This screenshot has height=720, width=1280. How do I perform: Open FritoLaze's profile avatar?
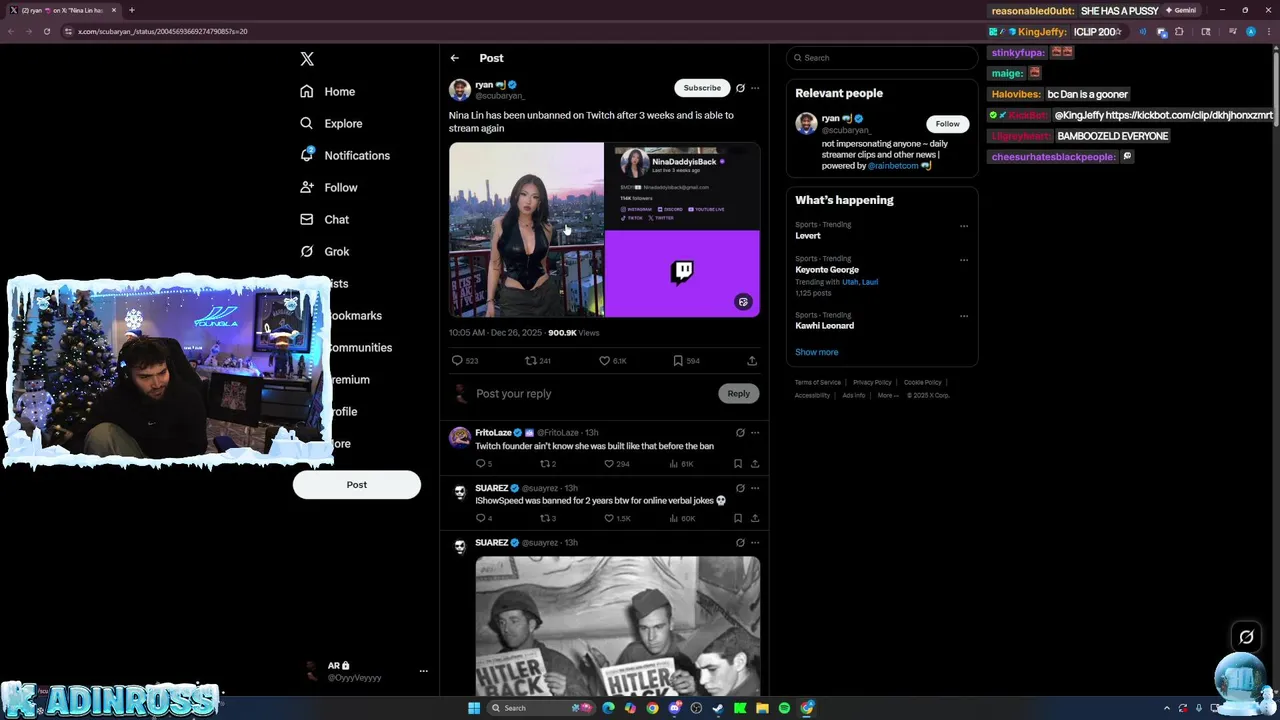(x=460, y=437)
